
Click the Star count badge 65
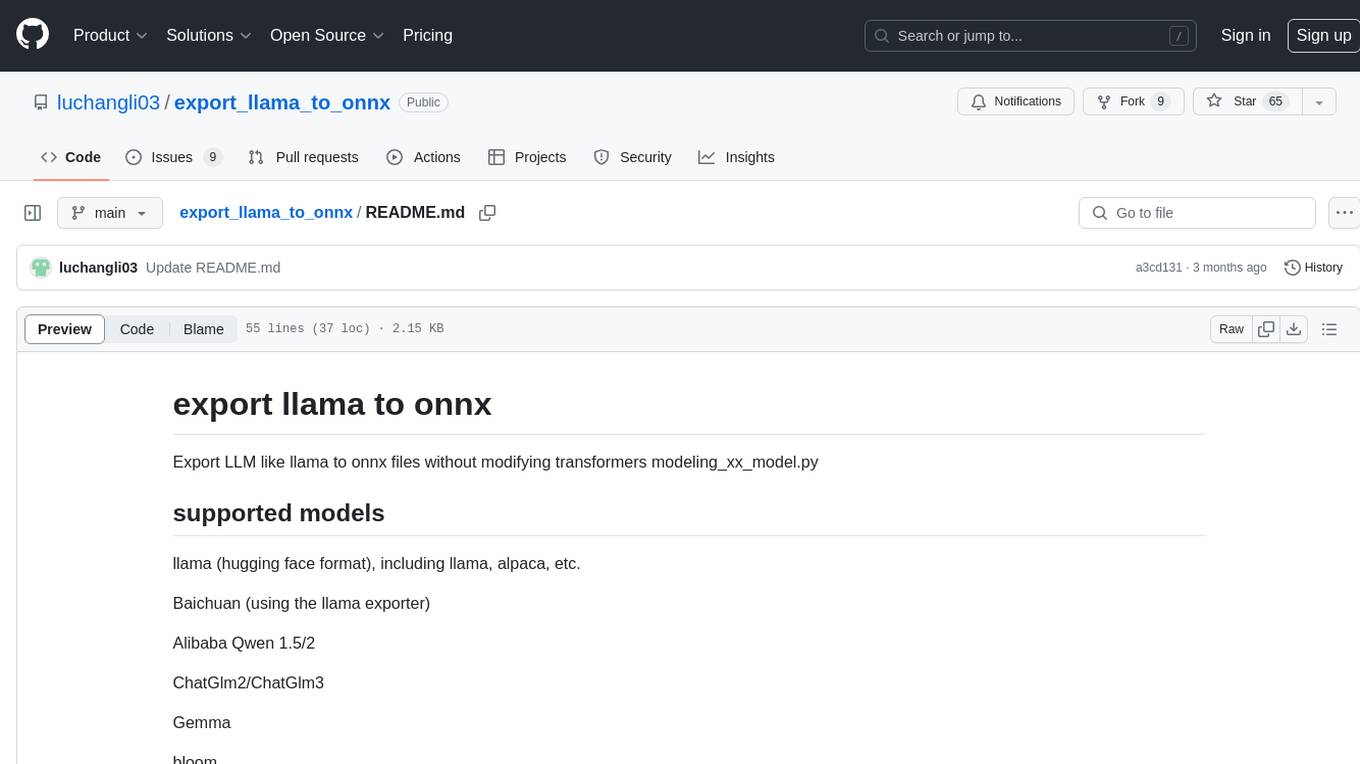point(1275,102)
